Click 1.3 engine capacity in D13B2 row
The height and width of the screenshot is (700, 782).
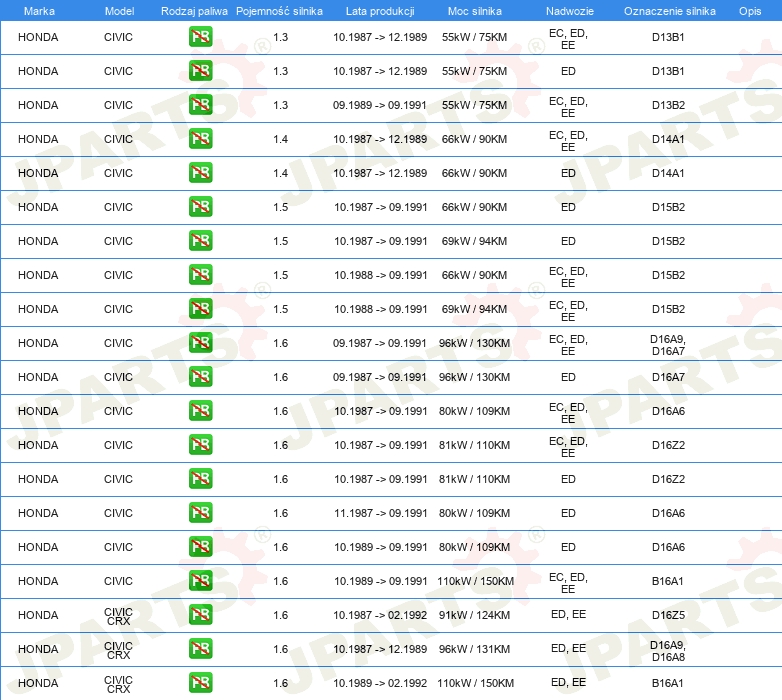pyautogui.click(x=280, y=105)
